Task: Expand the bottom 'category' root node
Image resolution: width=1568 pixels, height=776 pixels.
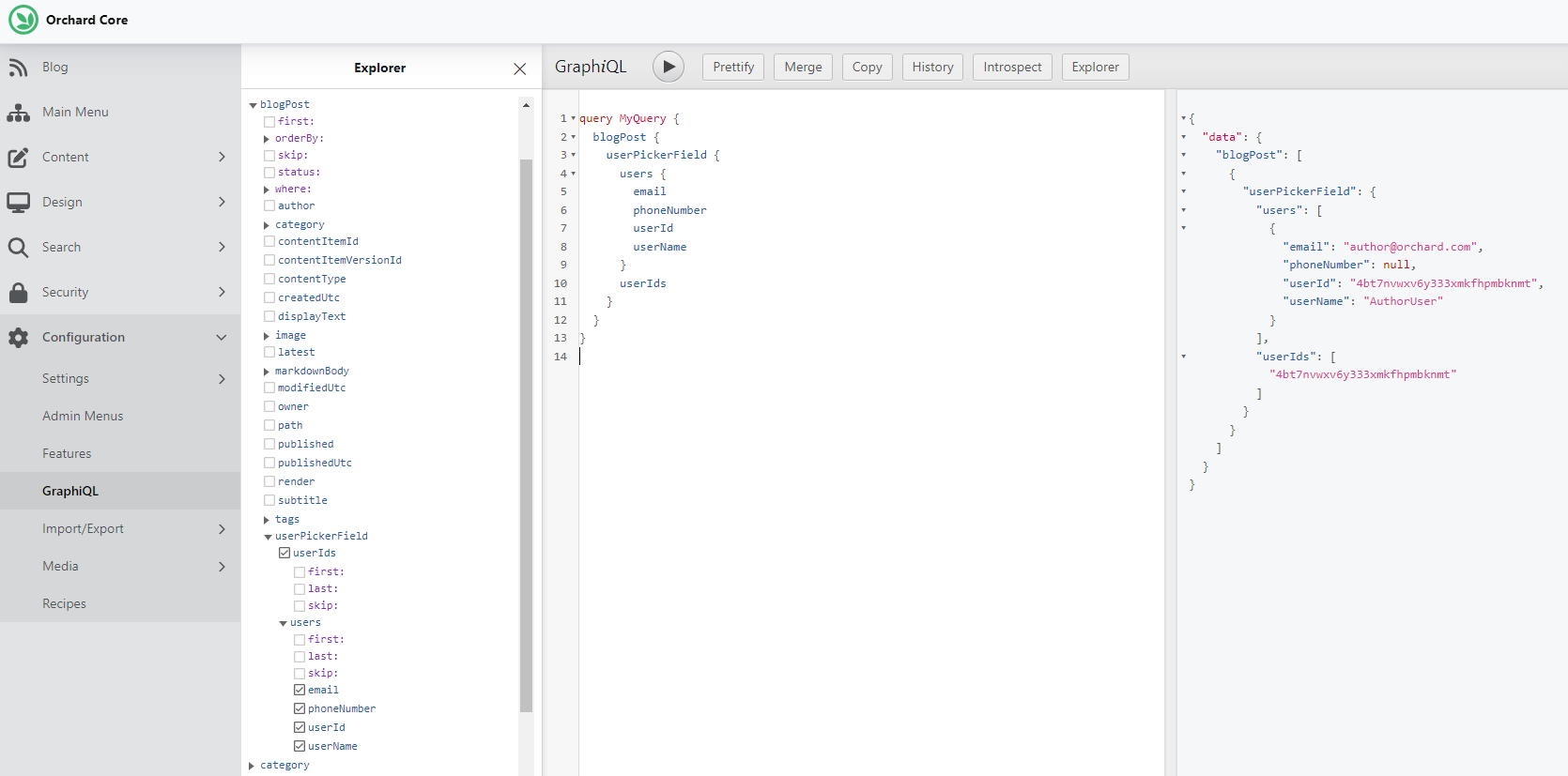Action: [x=252, y=766]
